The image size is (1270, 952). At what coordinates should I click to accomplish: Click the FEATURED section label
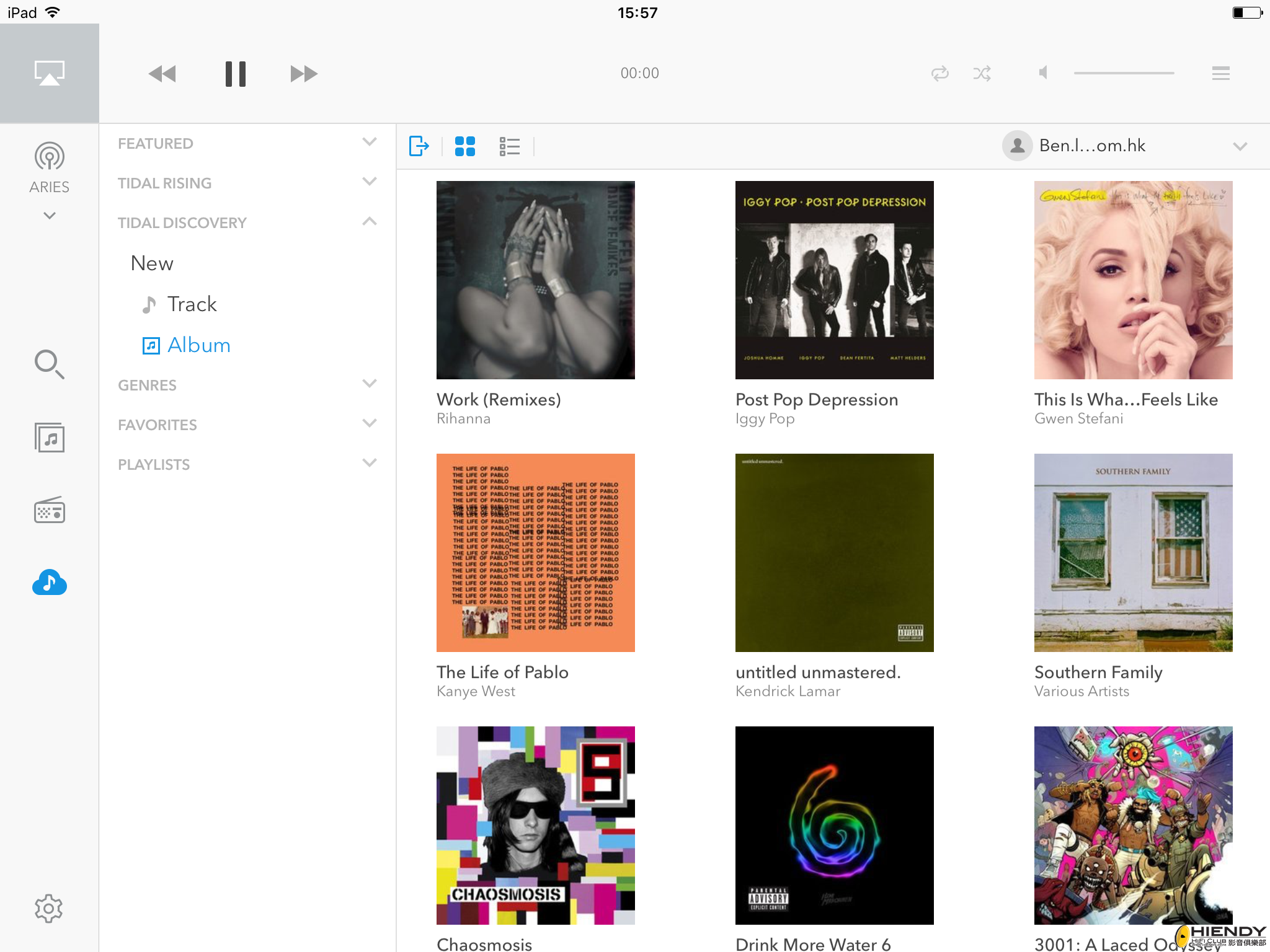(x=156, y=144)
